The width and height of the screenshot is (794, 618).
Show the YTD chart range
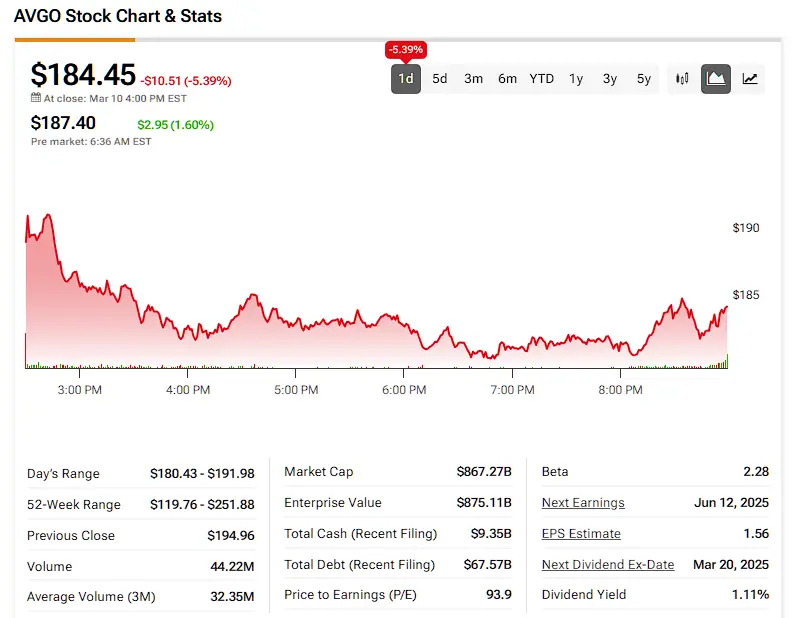pyautogui.click(x=541, y=79)
